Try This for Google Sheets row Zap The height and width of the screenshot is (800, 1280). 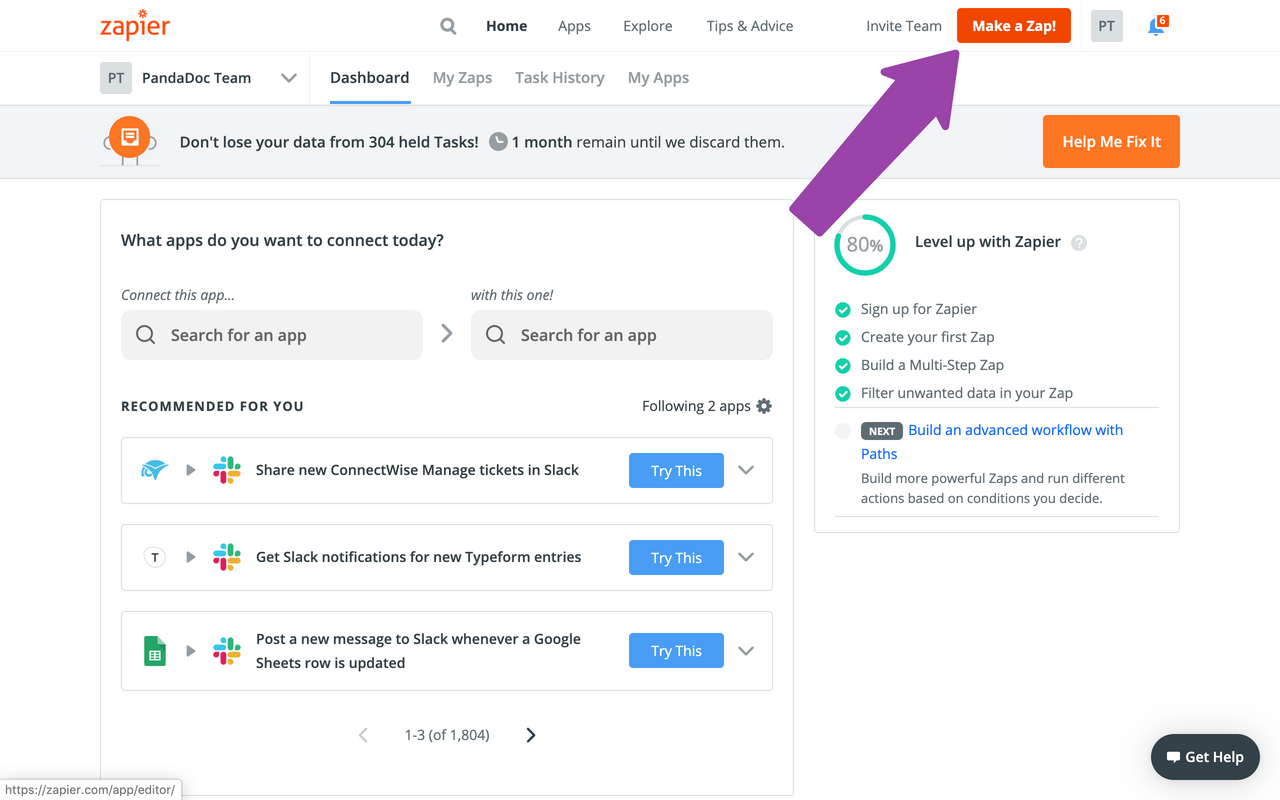(676, 651)
